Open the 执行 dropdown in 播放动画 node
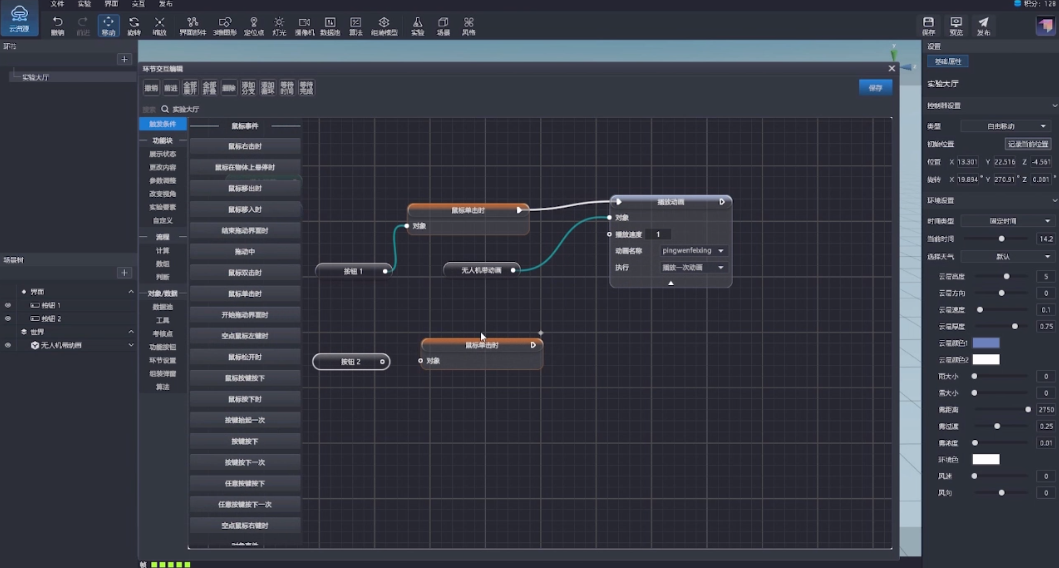The image size is (1059, 568). [x=693, y=268]
